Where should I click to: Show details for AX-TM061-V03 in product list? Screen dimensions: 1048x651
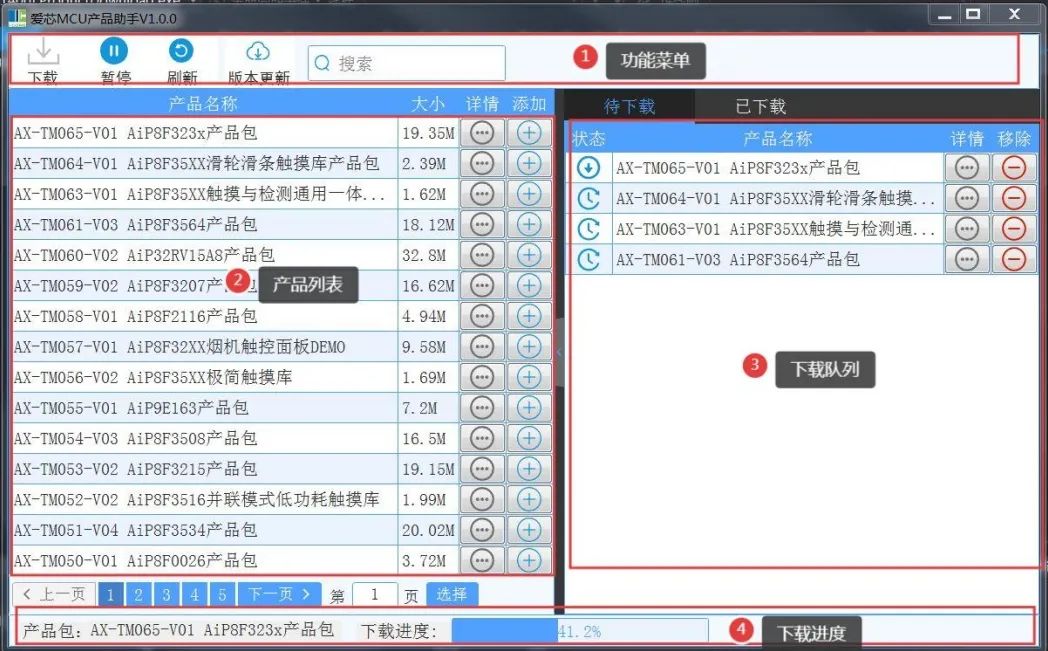point(482,225)
